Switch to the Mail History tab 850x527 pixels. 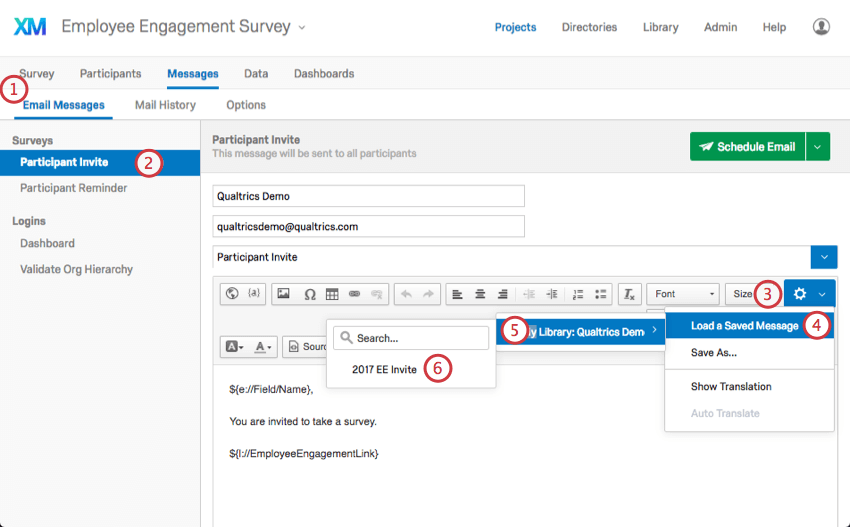coord(165,105)
